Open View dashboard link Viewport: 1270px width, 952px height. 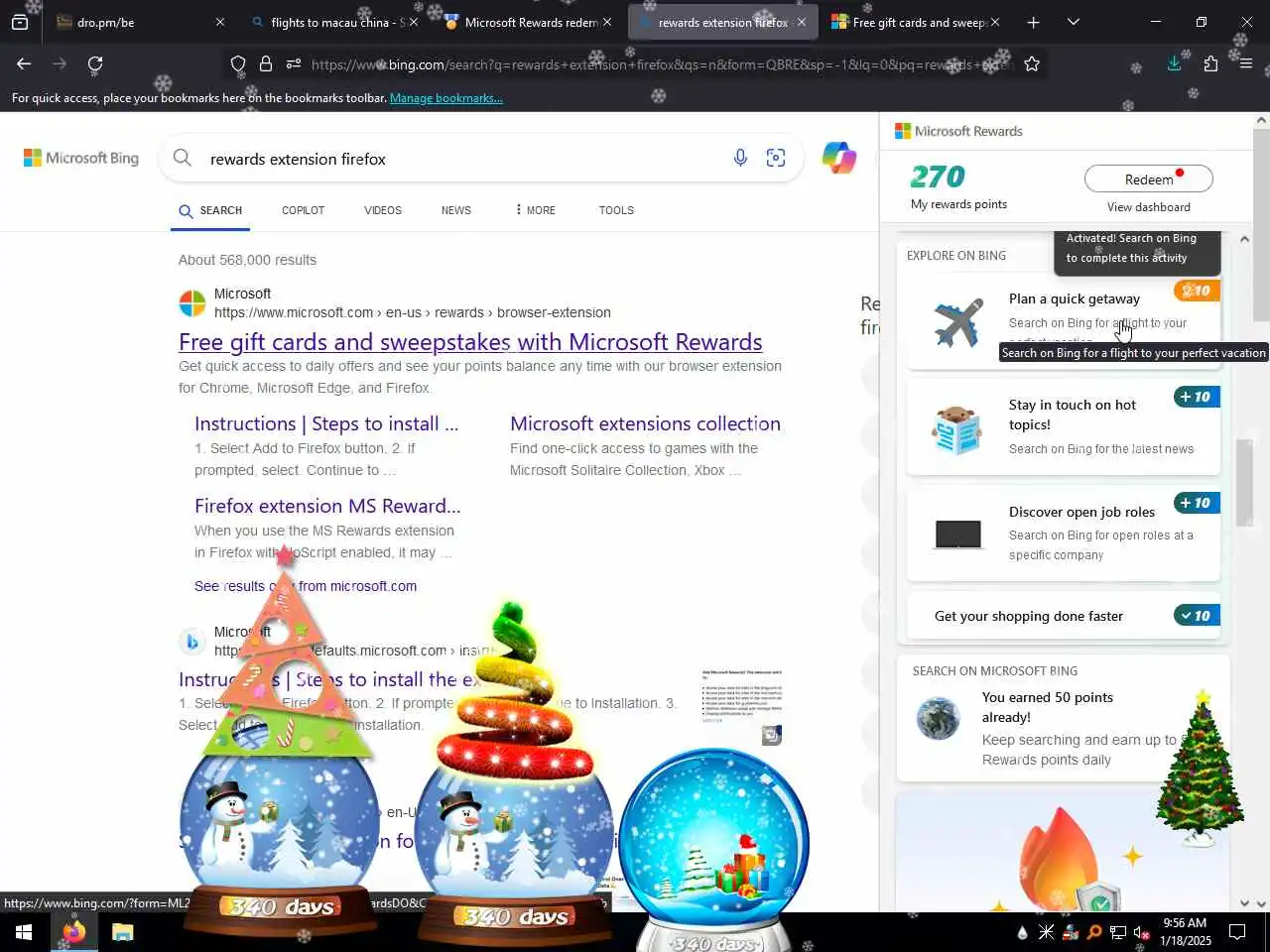coord(1149,207)
